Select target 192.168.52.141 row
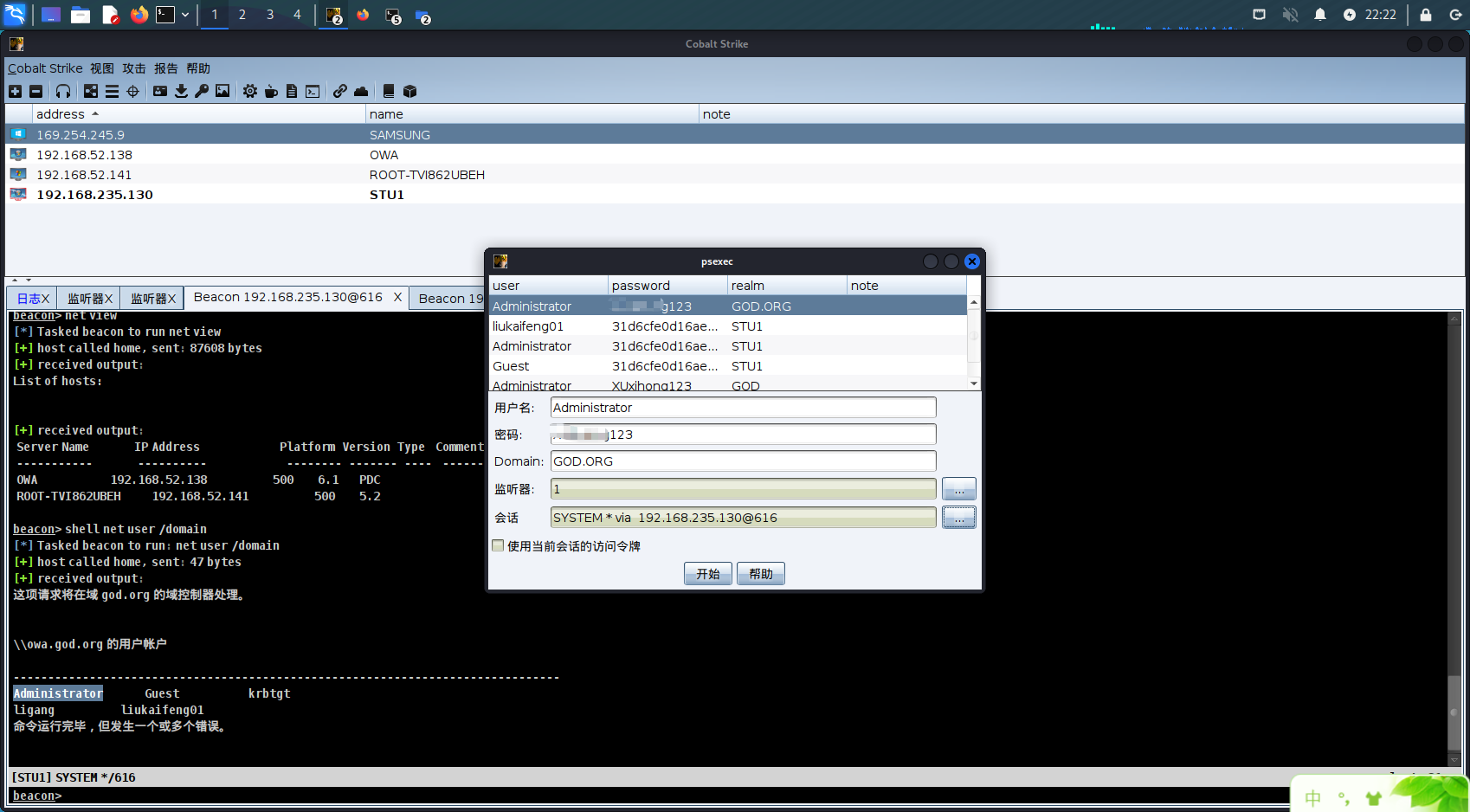 [734, 175]
